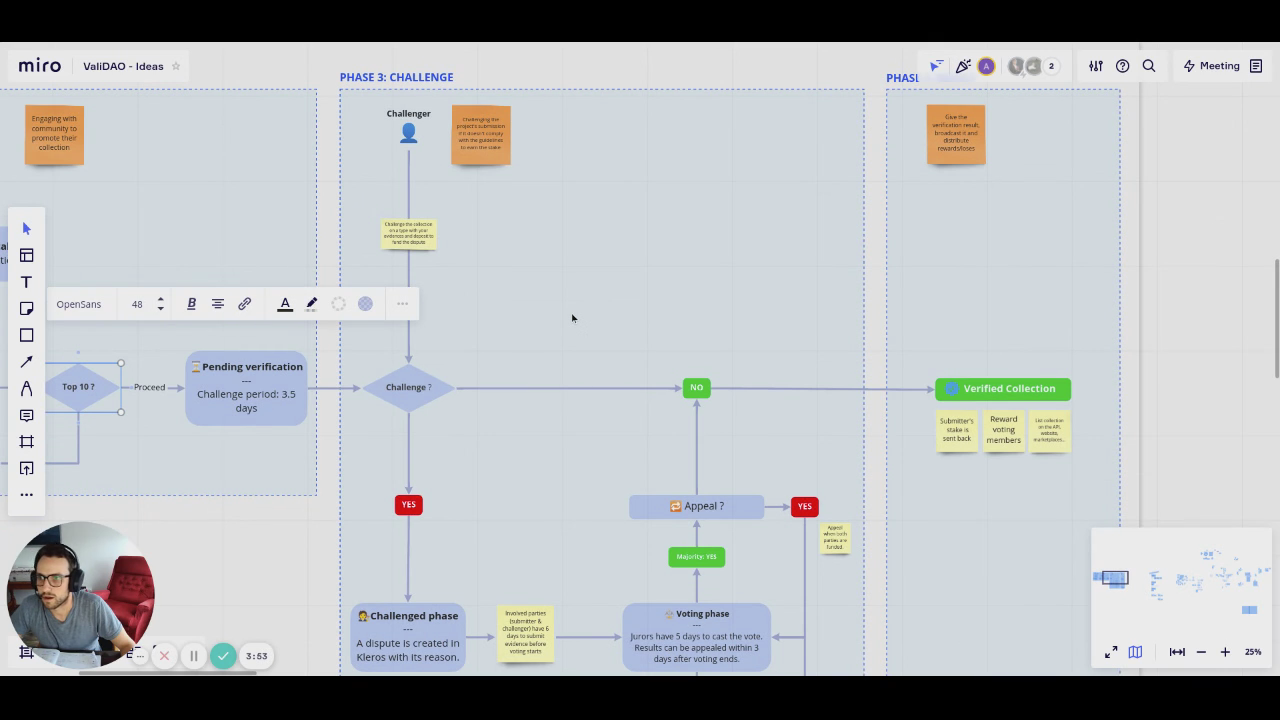The height and width of the screenshot is (720, 1280).
Task: Finish recording with green checkmark
Action: click(x=223, y=656)
